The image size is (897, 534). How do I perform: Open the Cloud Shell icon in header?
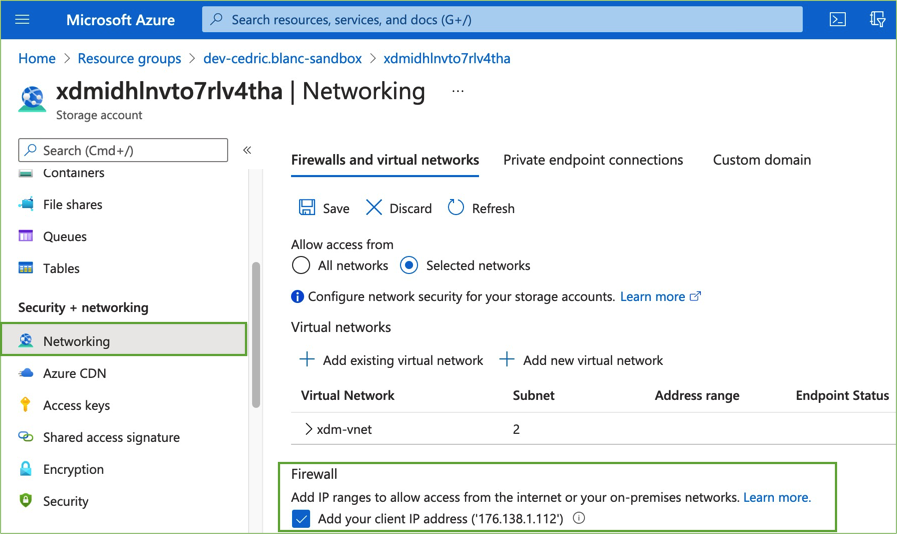838,19
